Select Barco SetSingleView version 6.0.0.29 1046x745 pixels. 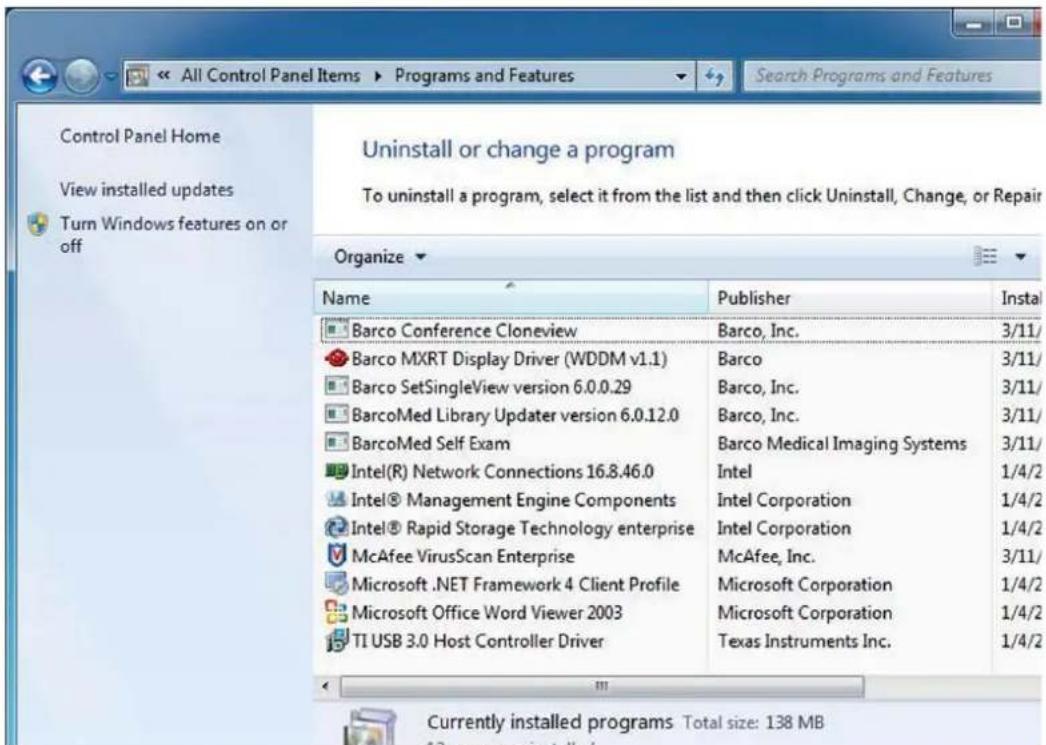click(x=491, y=387)
